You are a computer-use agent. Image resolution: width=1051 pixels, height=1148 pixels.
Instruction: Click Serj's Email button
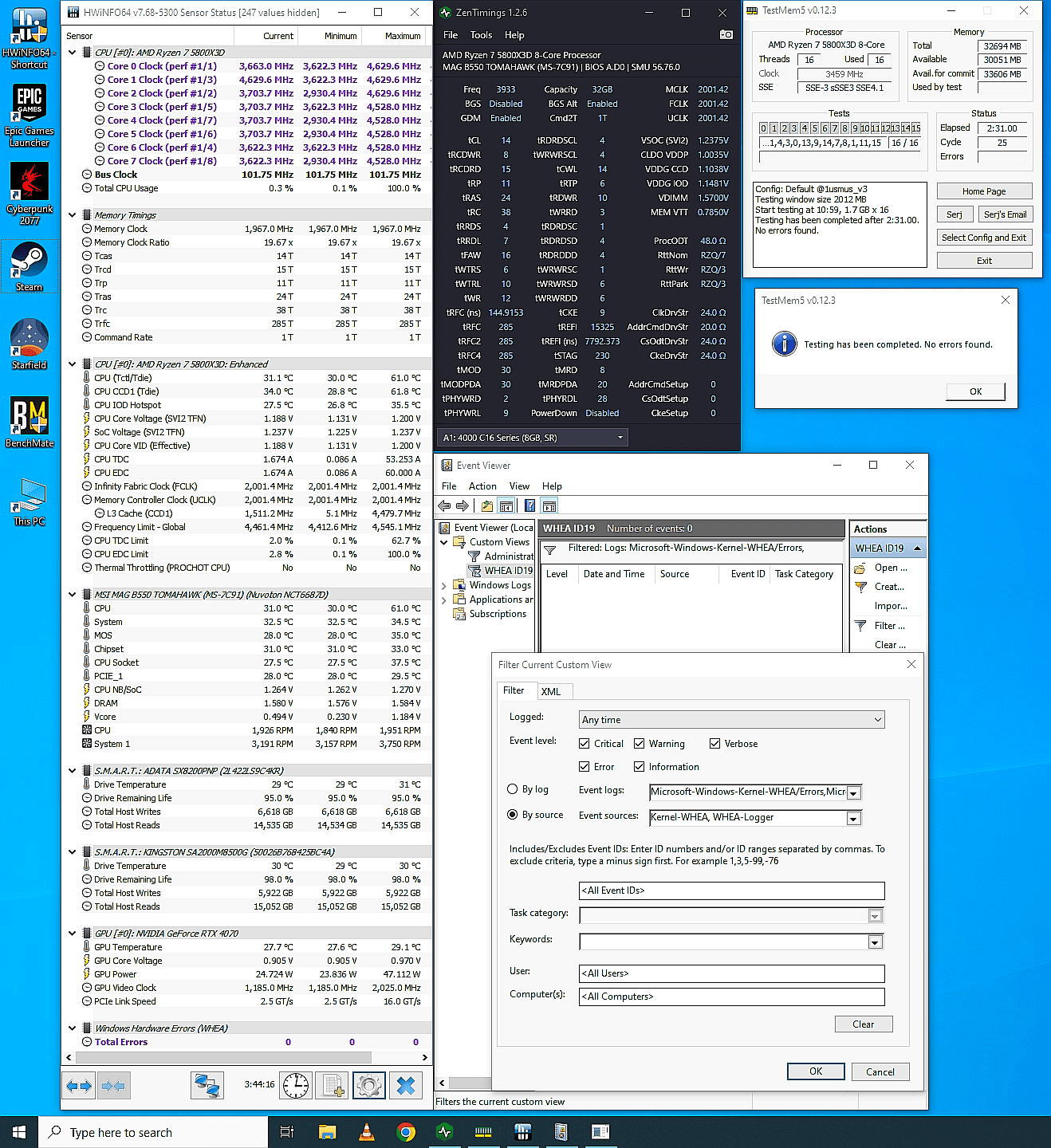tap(1005, 214)
